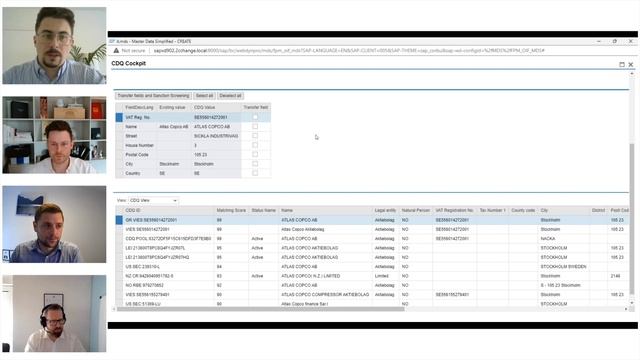Click the Natural Person column header
Viewport: 640px width, 360px height.
coord(416,211)
